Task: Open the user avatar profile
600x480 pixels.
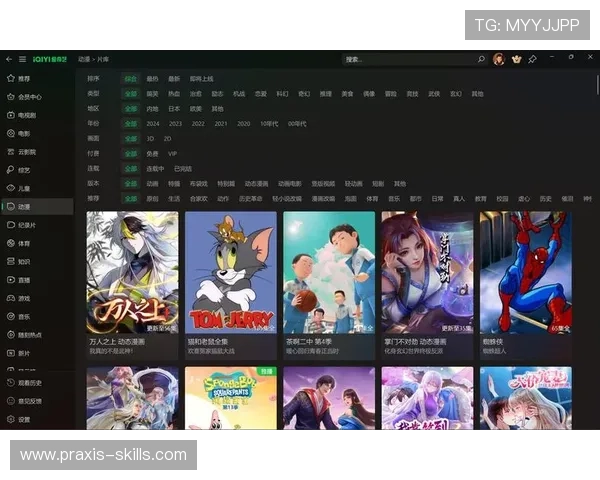Action: pos(499,60)
